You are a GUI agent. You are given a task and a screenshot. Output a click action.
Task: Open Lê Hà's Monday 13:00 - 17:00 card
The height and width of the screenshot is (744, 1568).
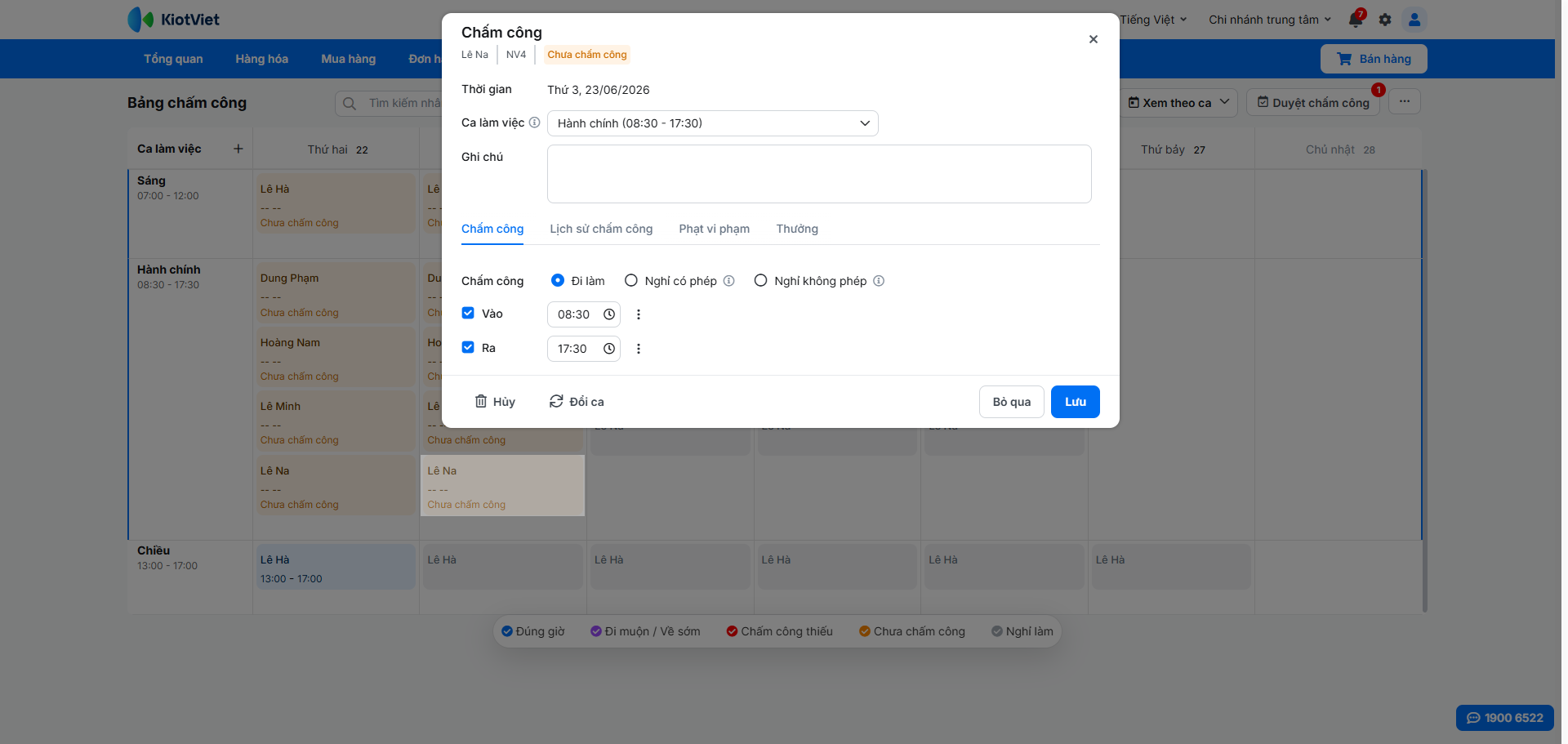pos(336,567)
